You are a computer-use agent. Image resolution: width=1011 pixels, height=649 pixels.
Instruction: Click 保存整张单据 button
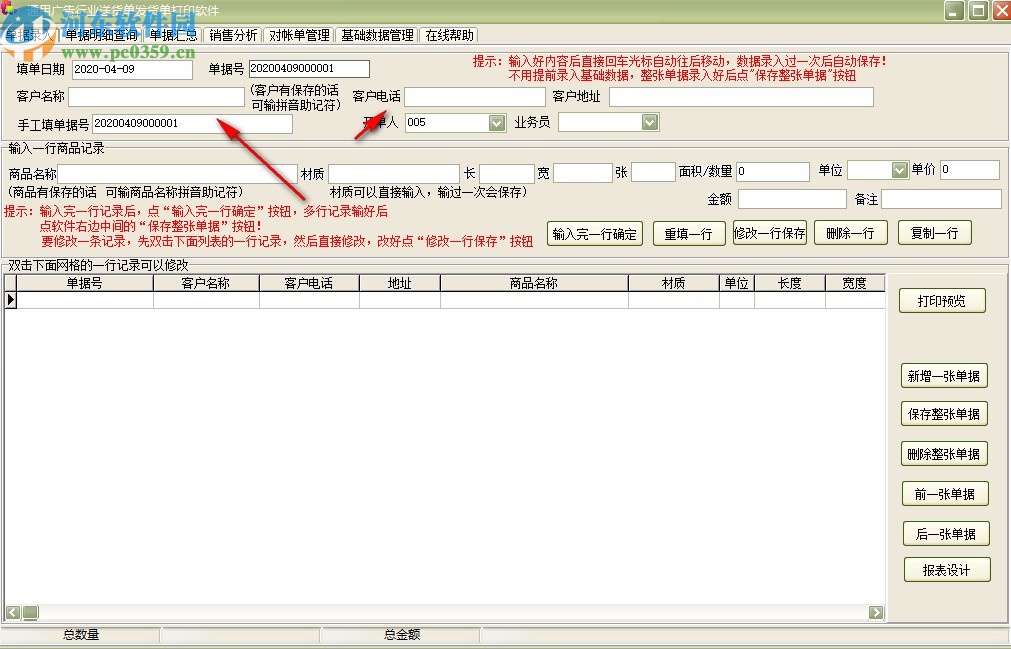pyautogui.click(x=944, y=414)
